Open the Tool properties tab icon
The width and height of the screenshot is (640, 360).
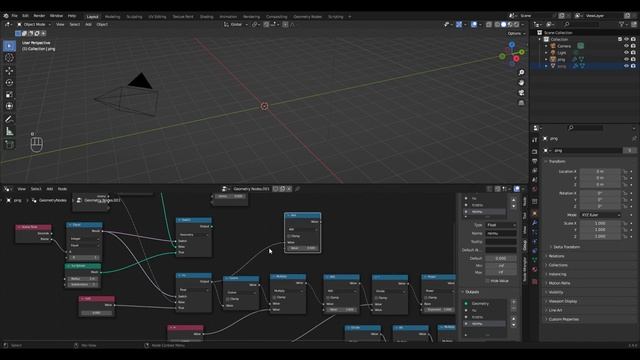coord(535,140)
